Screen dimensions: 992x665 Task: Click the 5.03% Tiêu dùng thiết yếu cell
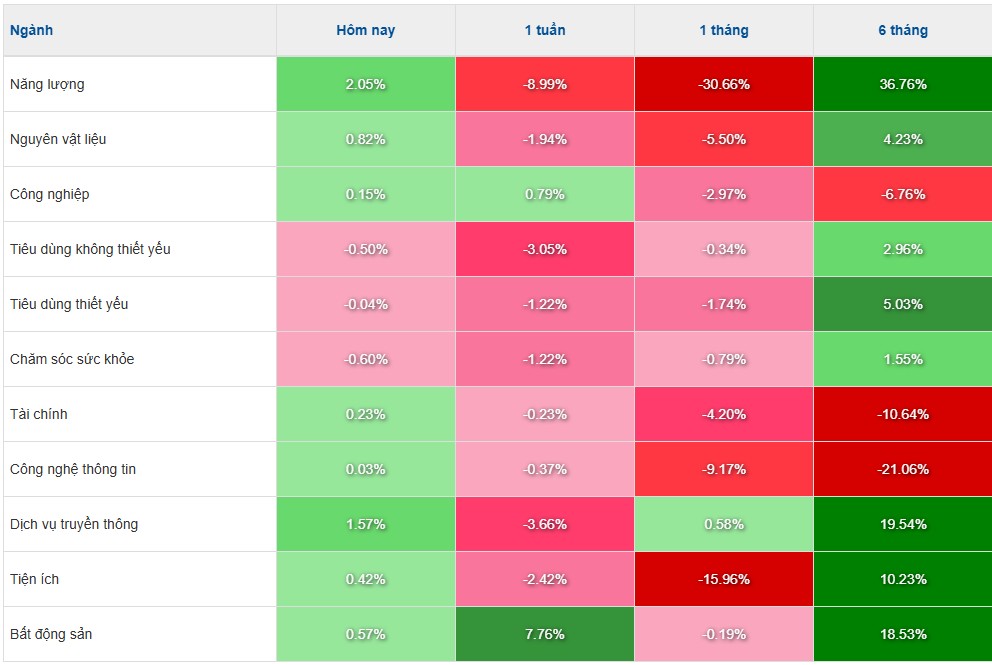[903, 304]
